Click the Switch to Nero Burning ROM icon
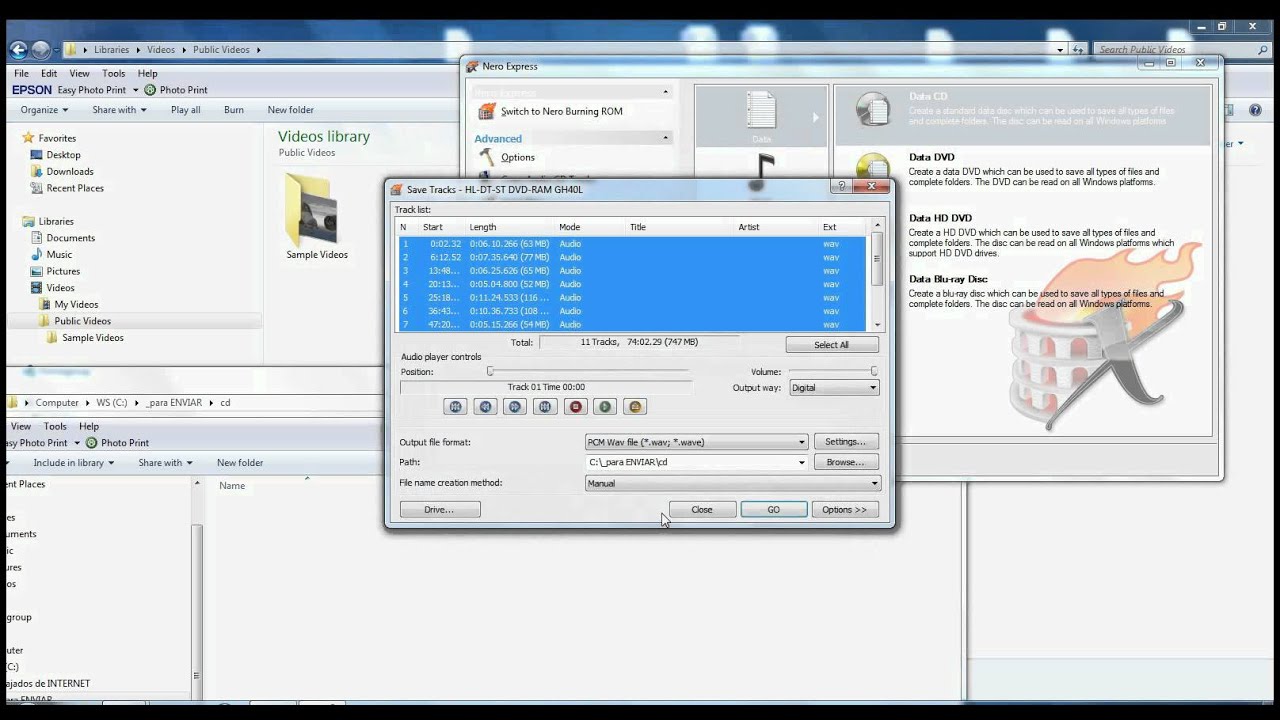The width and height of the screenshot is (1280, 720). coord(487,111)
